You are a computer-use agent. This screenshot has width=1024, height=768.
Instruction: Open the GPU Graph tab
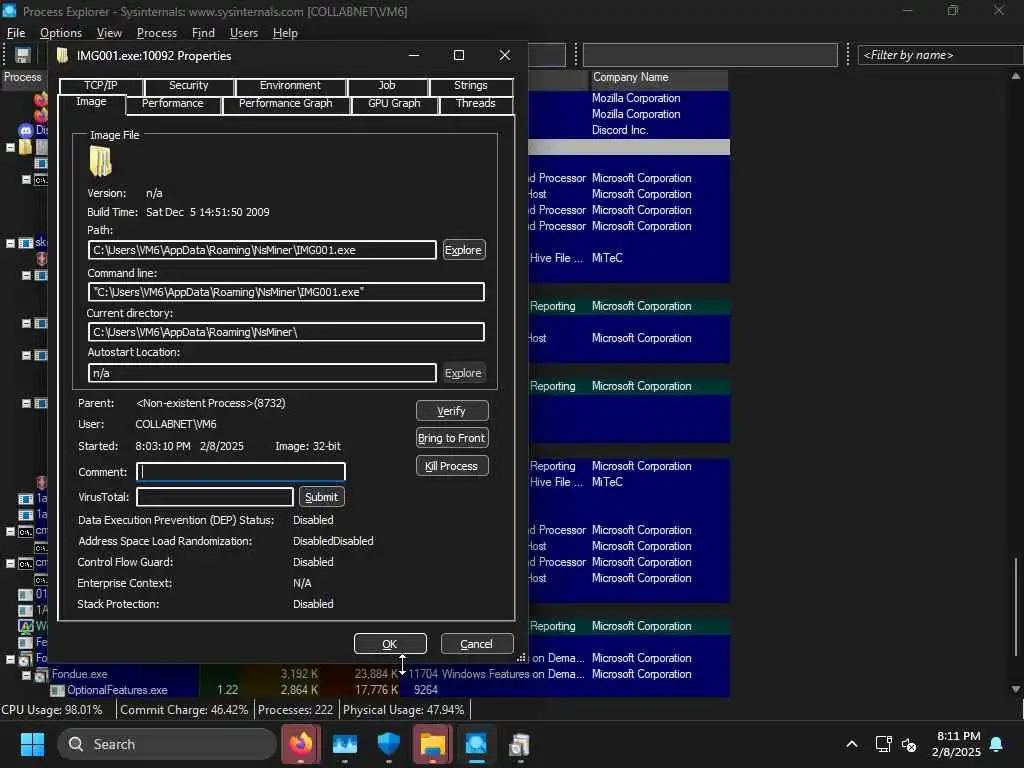394,104
